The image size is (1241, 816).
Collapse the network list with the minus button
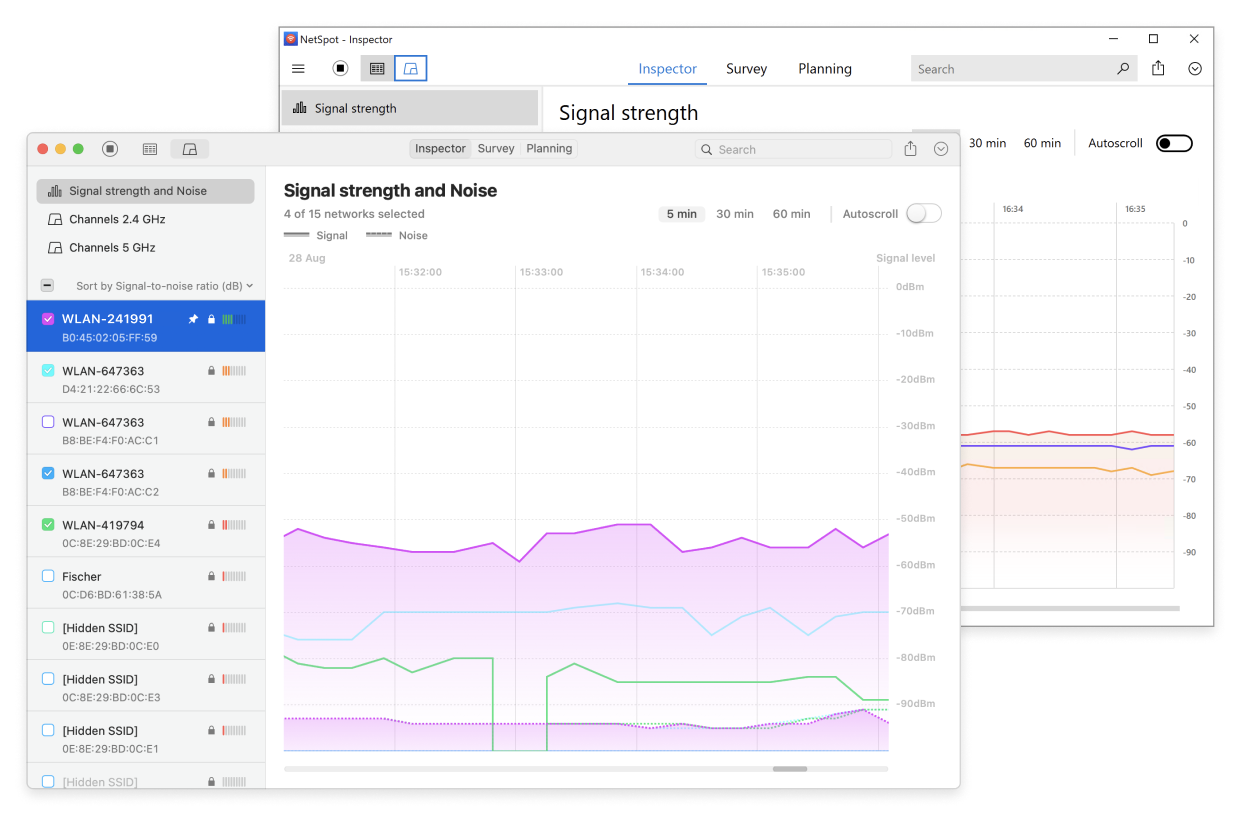click(x=47, y=285)
